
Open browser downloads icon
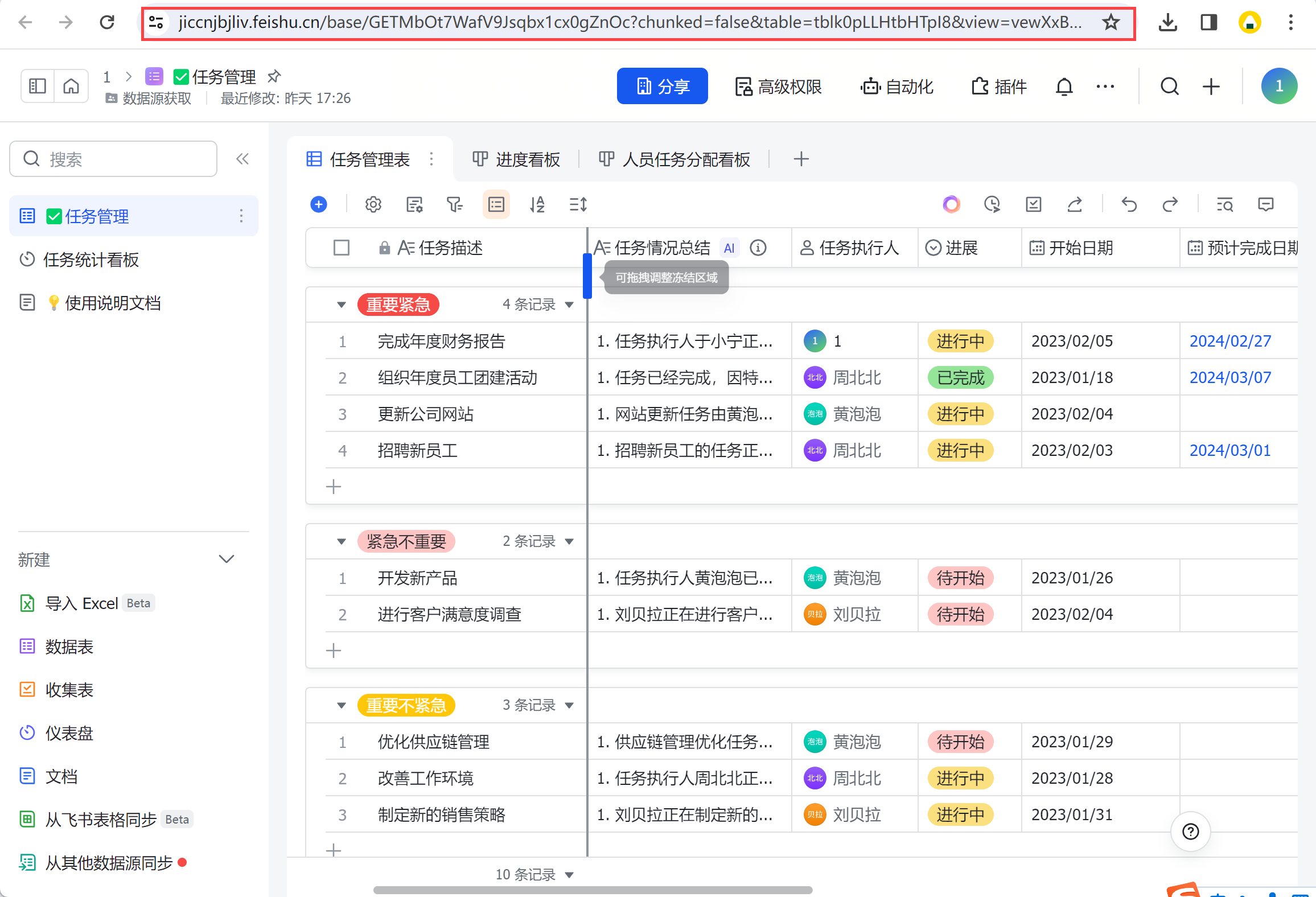click(1167, 23)
